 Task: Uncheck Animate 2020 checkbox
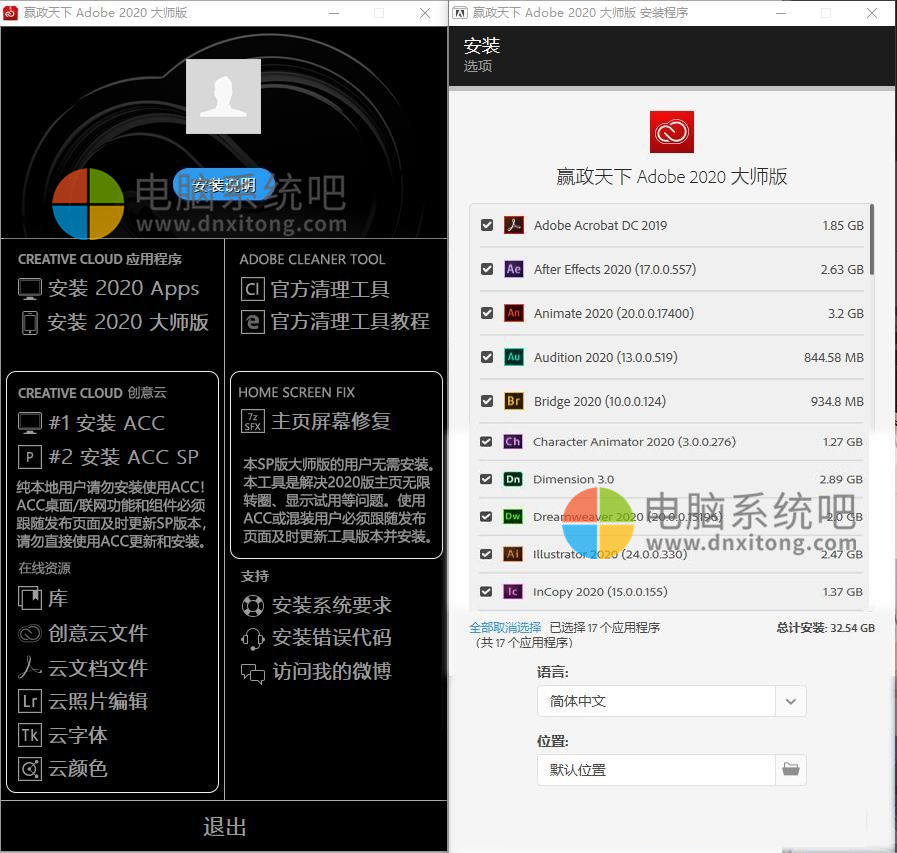point(487,313)
